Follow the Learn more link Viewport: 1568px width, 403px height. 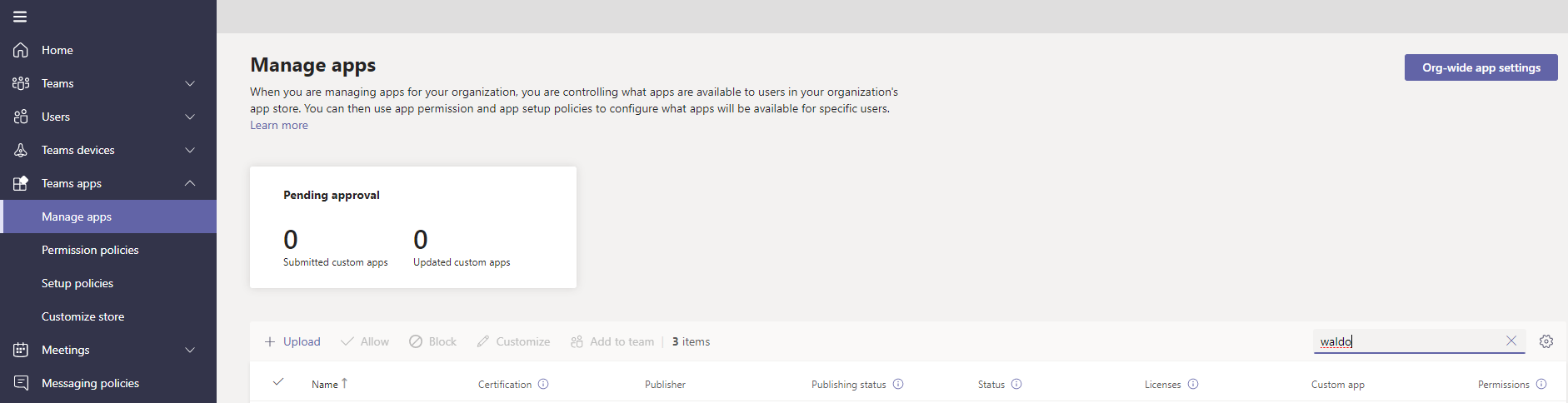[279, 125]
